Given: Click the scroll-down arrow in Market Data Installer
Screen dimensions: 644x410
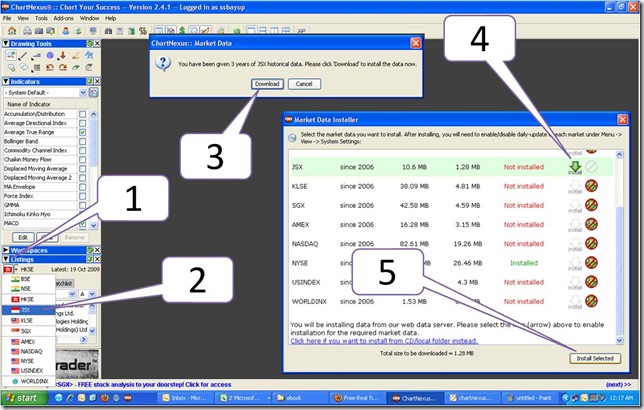Looking at the screenshot, I should point(619,341).
